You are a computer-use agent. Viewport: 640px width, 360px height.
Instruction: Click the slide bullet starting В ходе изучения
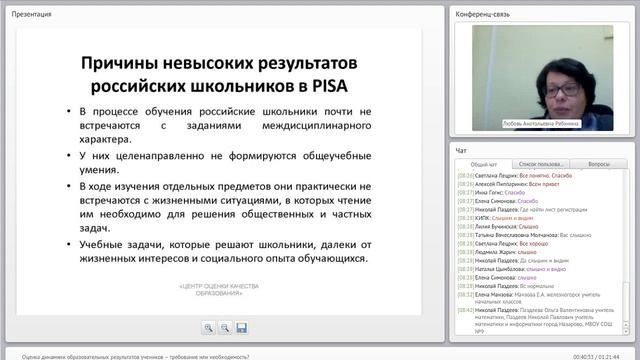(x=225, y=207)
